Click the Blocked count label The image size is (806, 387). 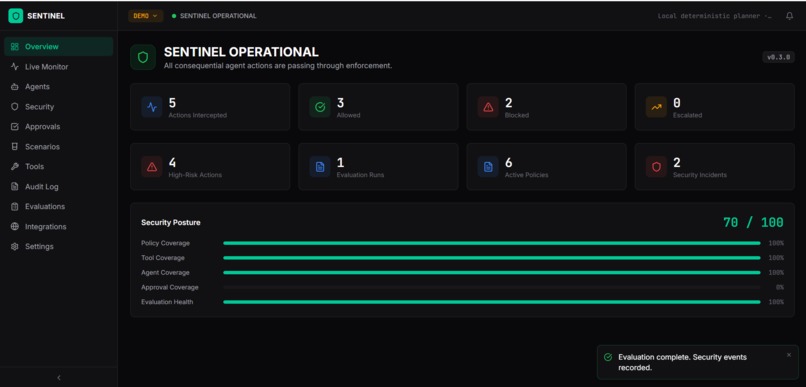coord(517,115)
